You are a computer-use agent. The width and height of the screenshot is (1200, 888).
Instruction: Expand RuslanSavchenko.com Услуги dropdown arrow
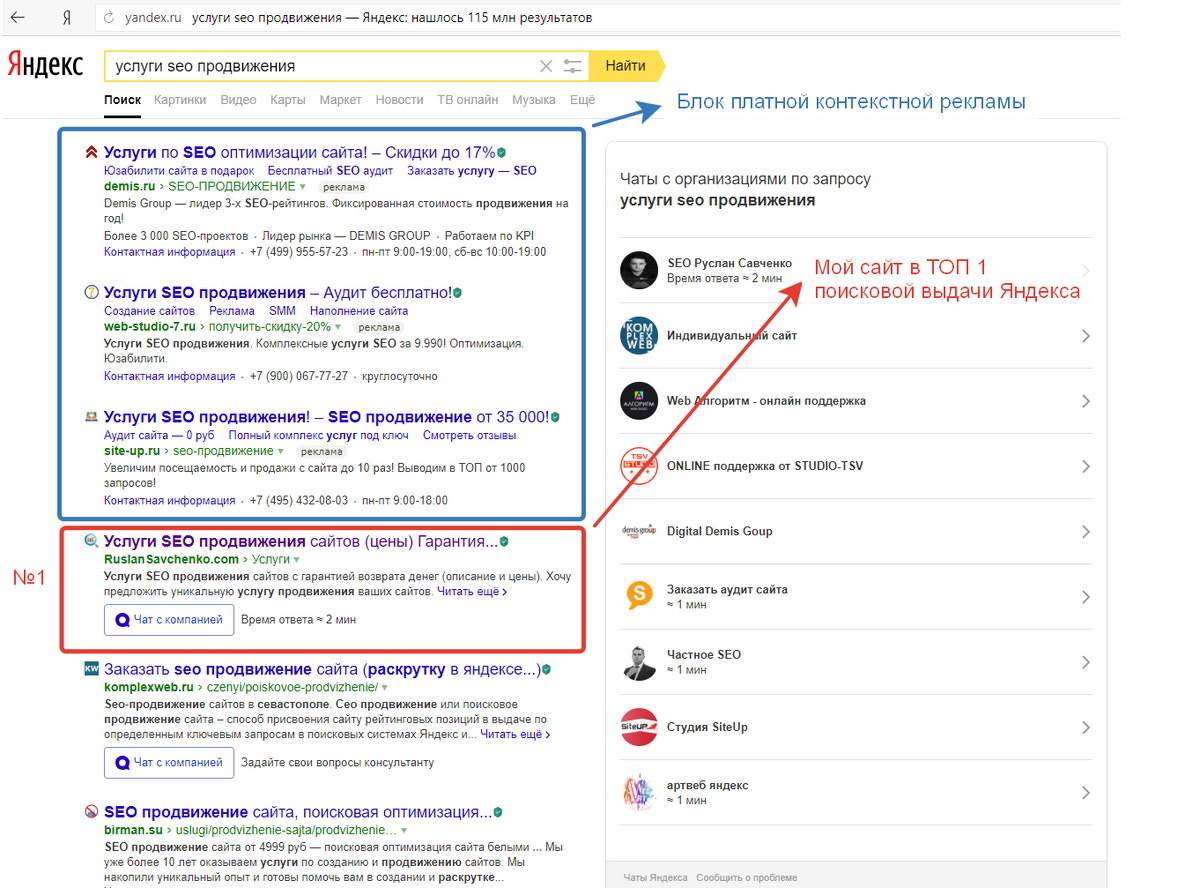click(298, 560)
